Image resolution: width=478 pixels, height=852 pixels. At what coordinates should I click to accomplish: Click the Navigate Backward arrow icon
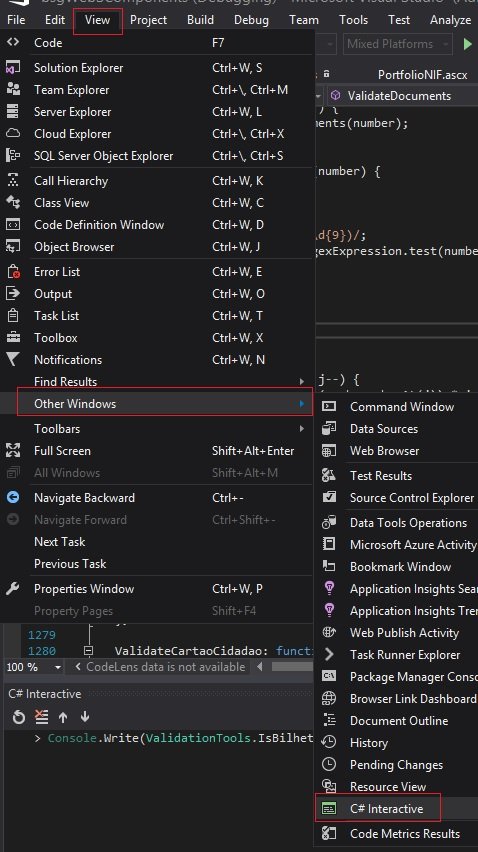point(13,497)
